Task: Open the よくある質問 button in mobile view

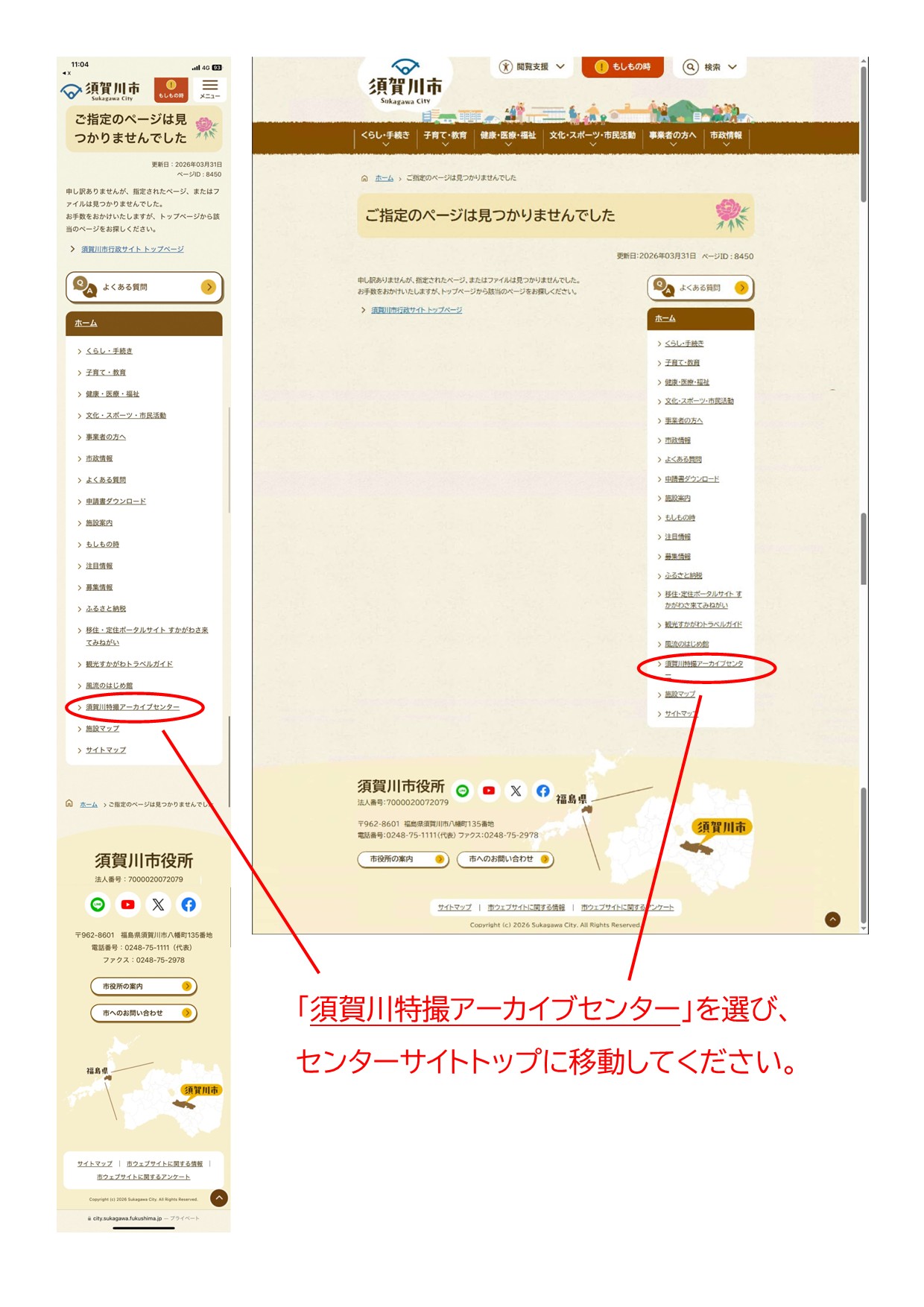Action: point(145,287)
